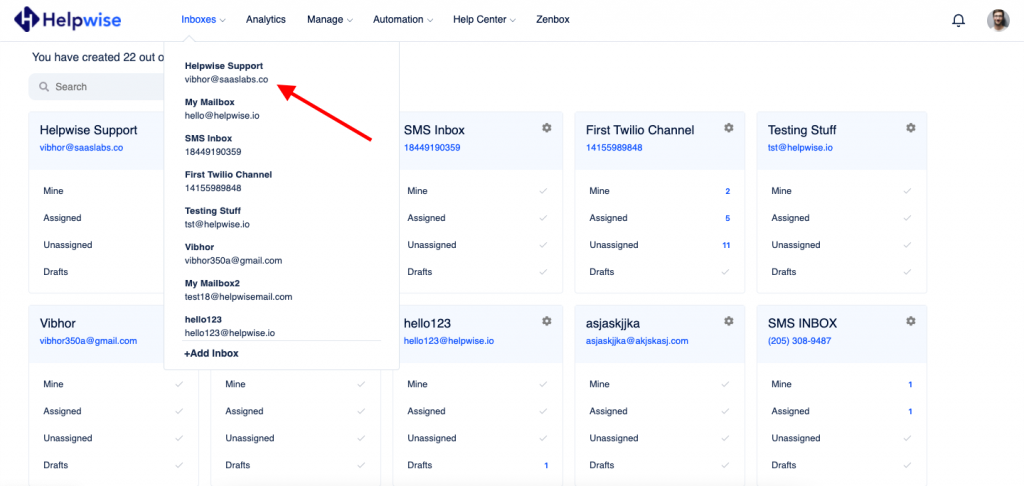1024x486 pixels.
Task: Click count 2 for Mine in Twilio card
Action: pyautogui.click(x=728, y=191)
